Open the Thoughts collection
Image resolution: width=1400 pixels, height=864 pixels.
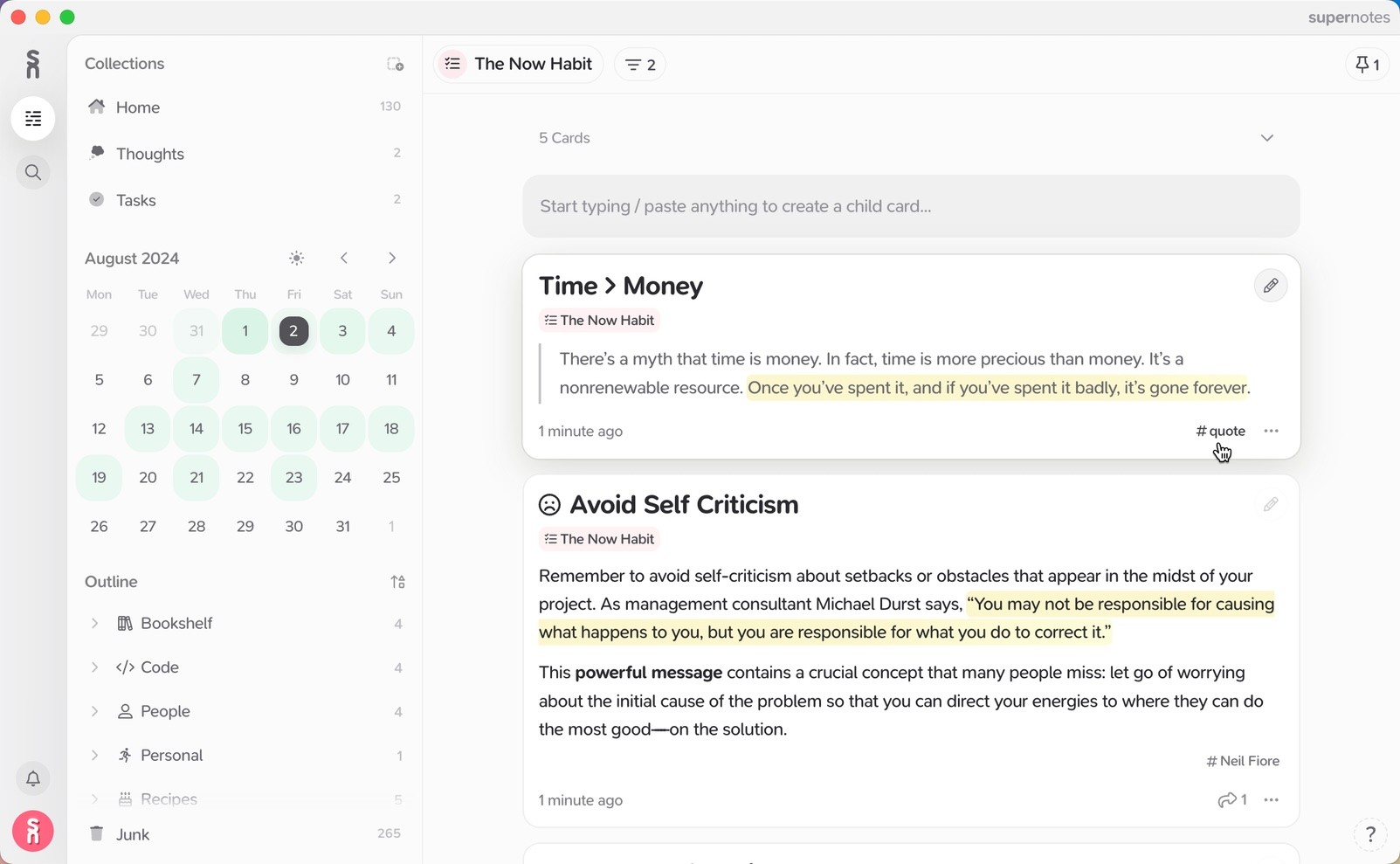point(150,154)
